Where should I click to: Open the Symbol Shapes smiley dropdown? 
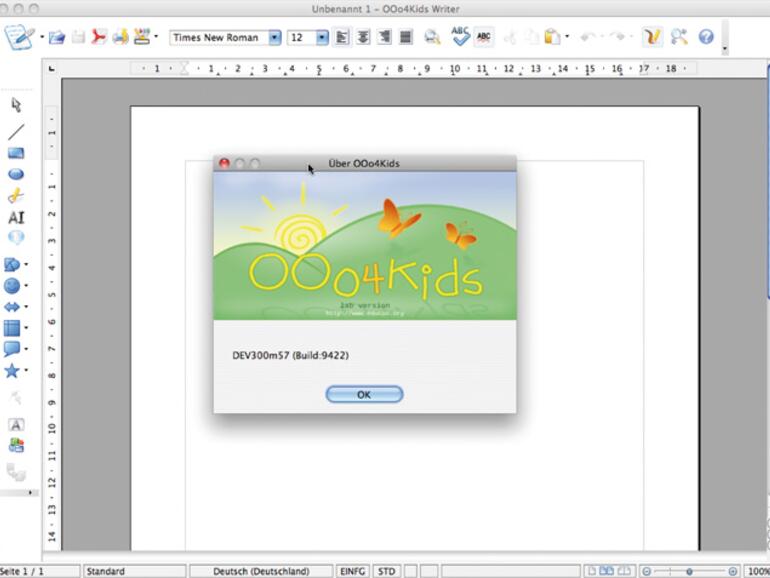[x=27, y=285]
